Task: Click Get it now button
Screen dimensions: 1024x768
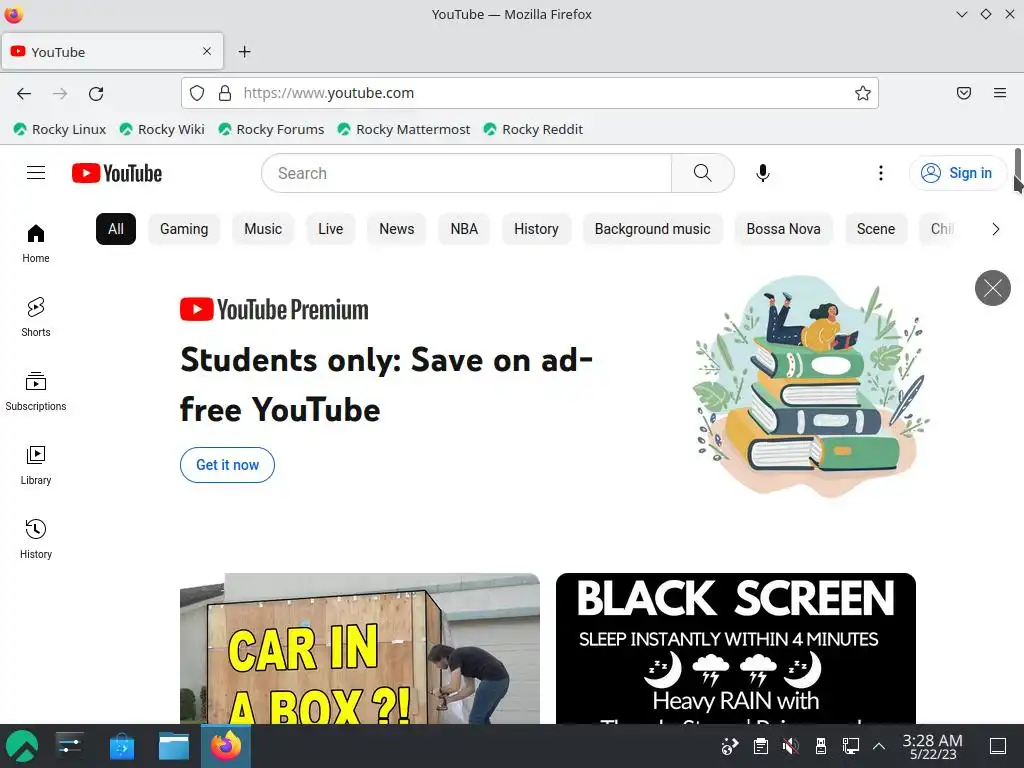Action: tap(227, 465)
